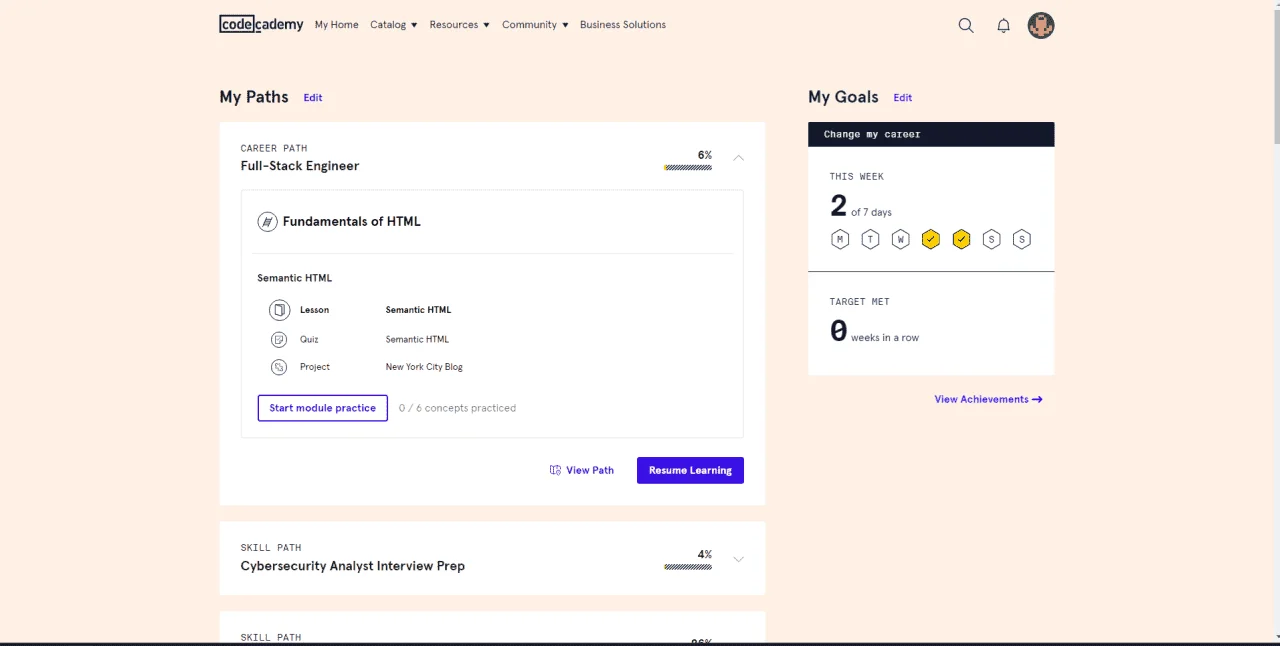The image size is (1280, 646).
Task: Collapse the Full-Stack Engineer path
Action: click(x=739, y=158)
